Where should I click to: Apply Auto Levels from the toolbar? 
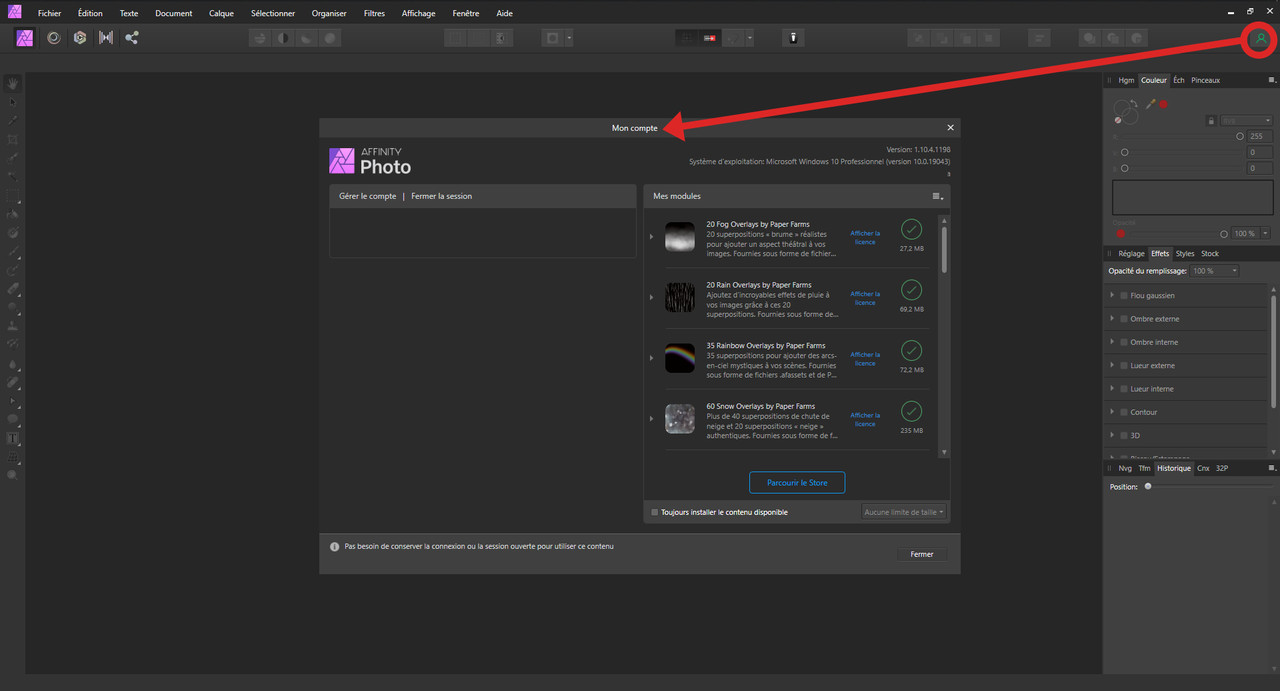(x=260, y=38)
